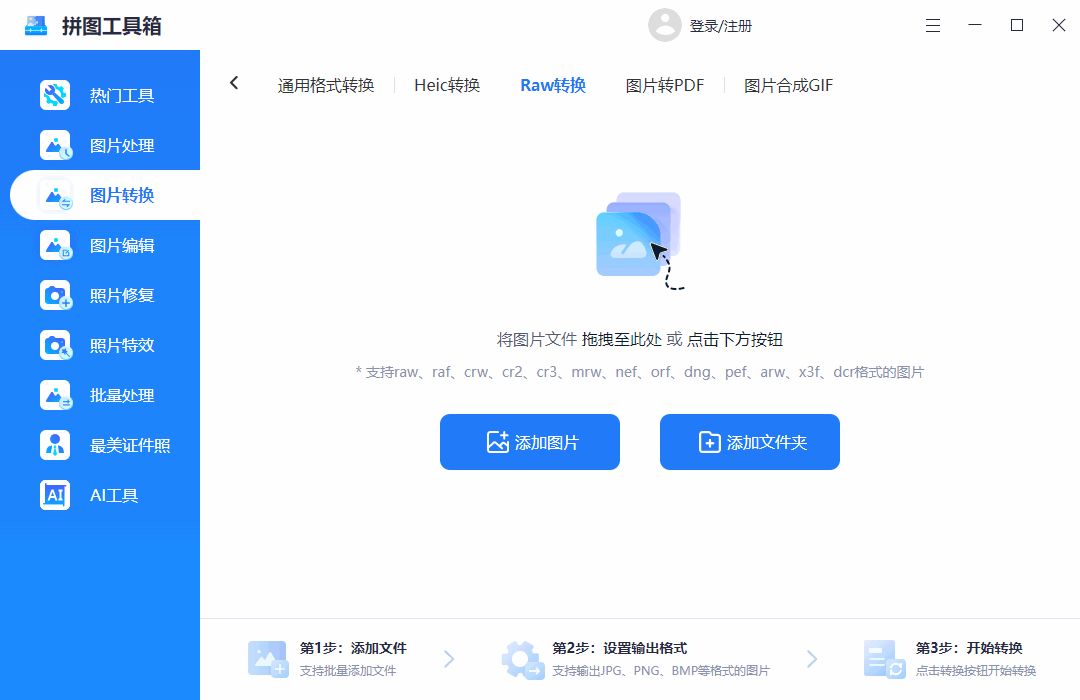The image size is (1080, 700).
Task: Click 第3步：开始转换 heading
Action: [968, 648]
